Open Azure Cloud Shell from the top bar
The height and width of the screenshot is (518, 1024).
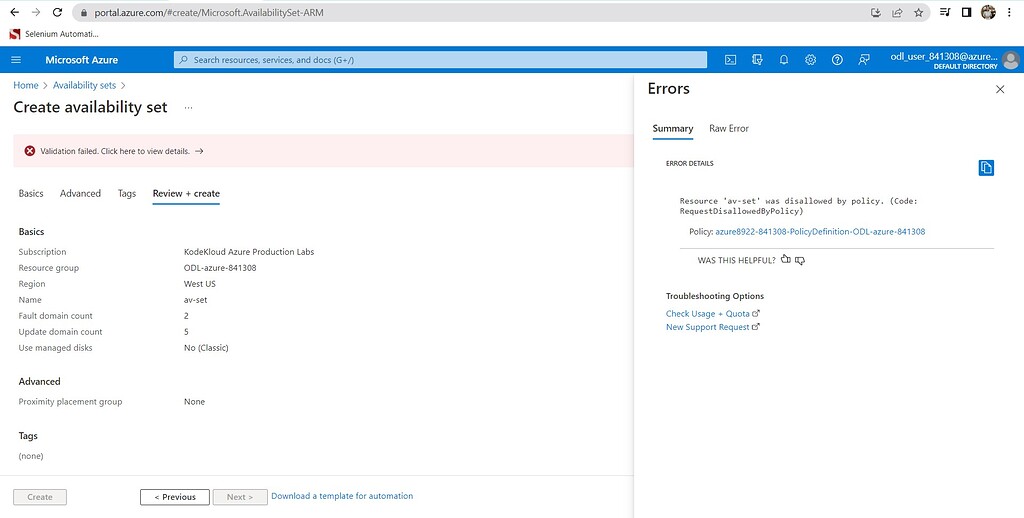[731, 60]
